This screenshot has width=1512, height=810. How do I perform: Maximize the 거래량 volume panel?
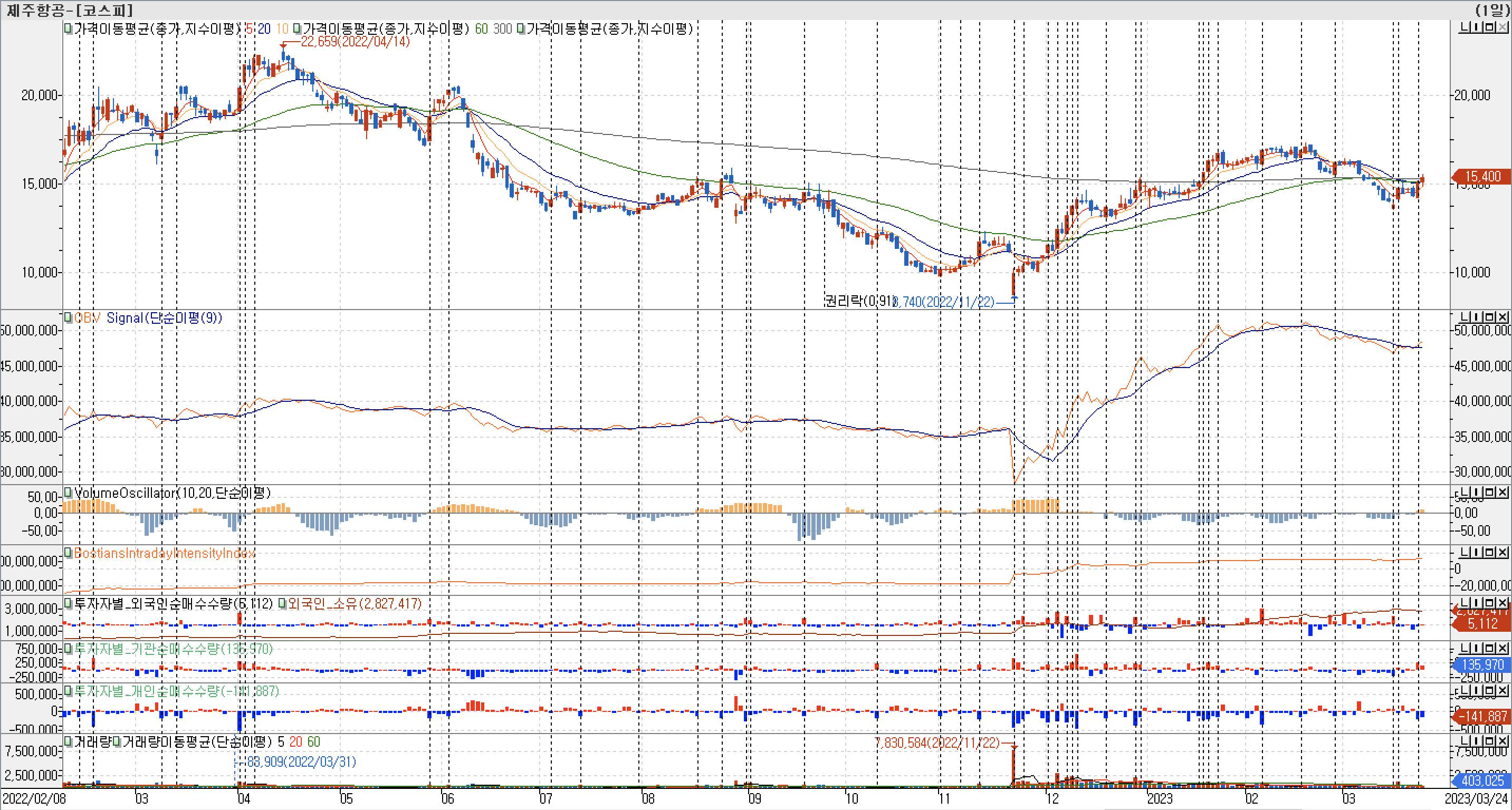coord(1491,741)
